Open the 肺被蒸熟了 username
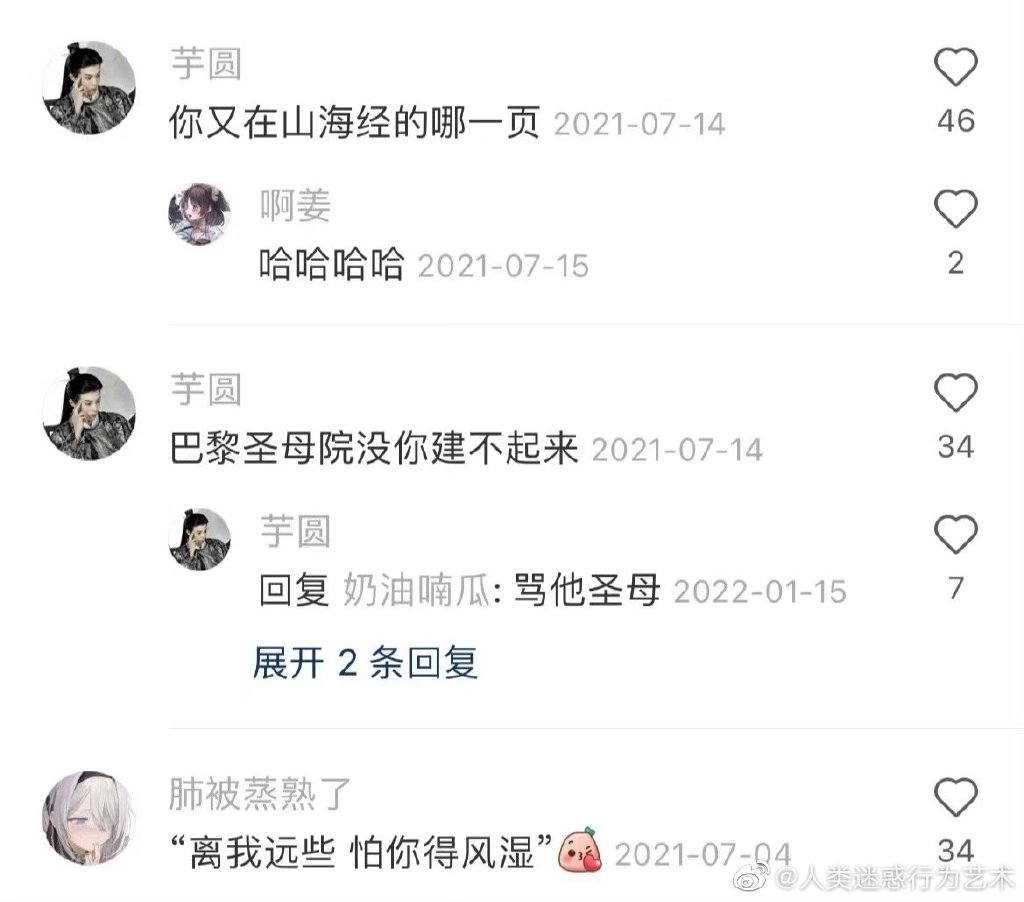1024x902 pixels. (x=260, y=794)
